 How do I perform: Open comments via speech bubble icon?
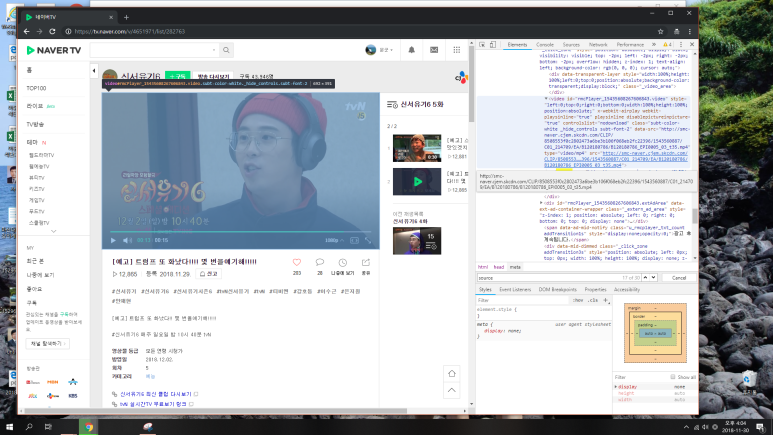(319, 262)
